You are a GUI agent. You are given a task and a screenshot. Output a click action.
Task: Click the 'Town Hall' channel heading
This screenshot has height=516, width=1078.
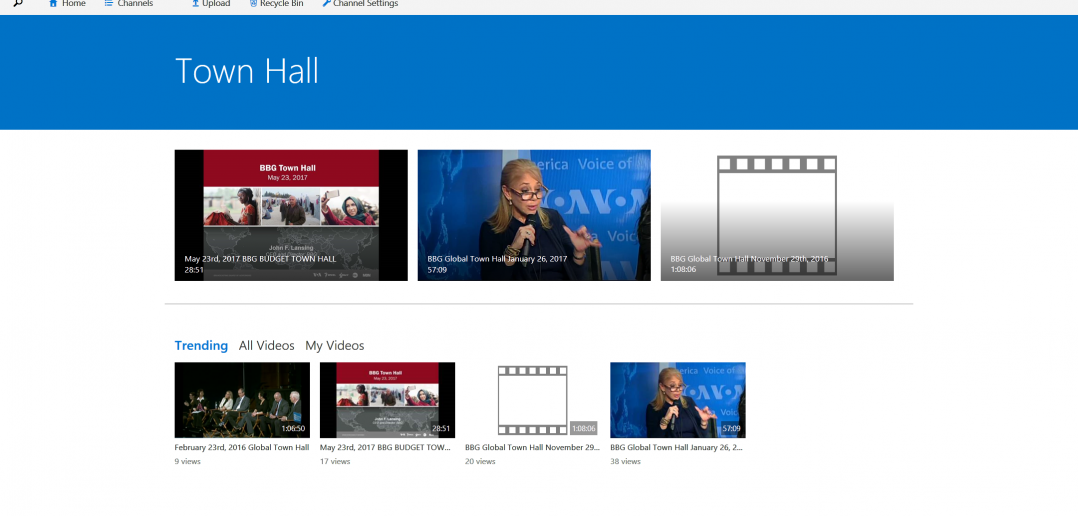247,71
